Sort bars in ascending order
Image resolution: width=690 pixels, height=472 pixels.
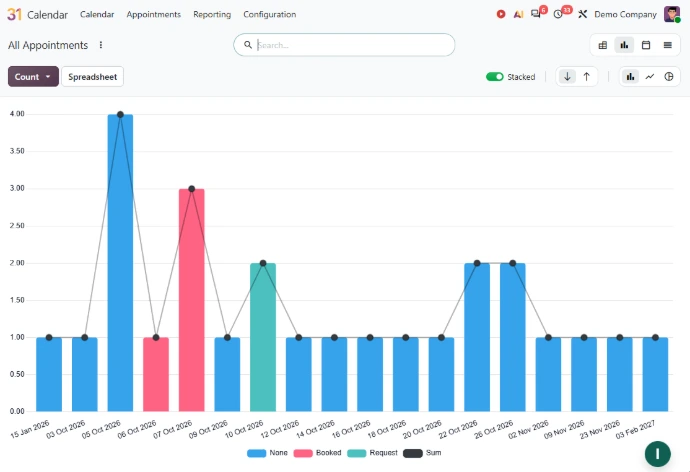coord(587,77)
